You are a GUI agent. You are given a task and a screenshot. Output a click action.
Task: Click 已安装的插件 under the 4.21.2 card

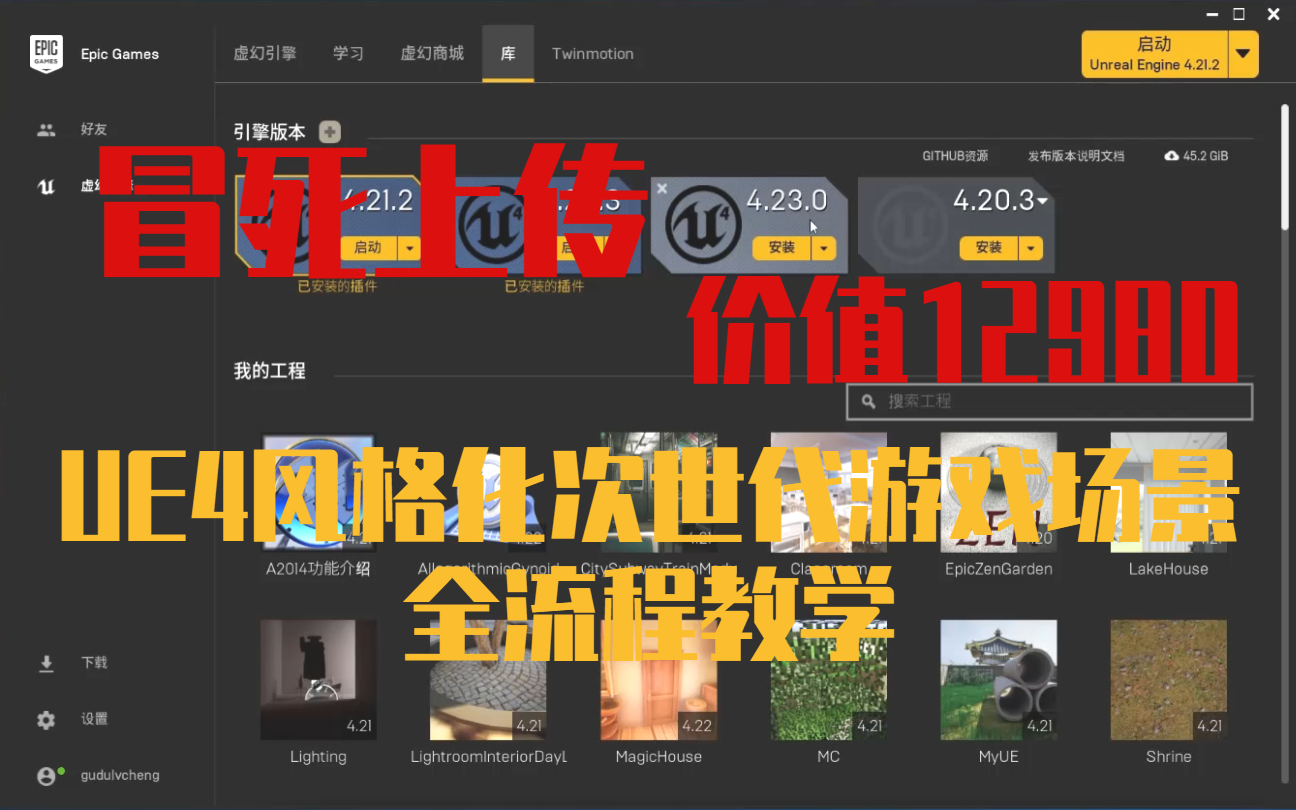click(x=337, y=286)
